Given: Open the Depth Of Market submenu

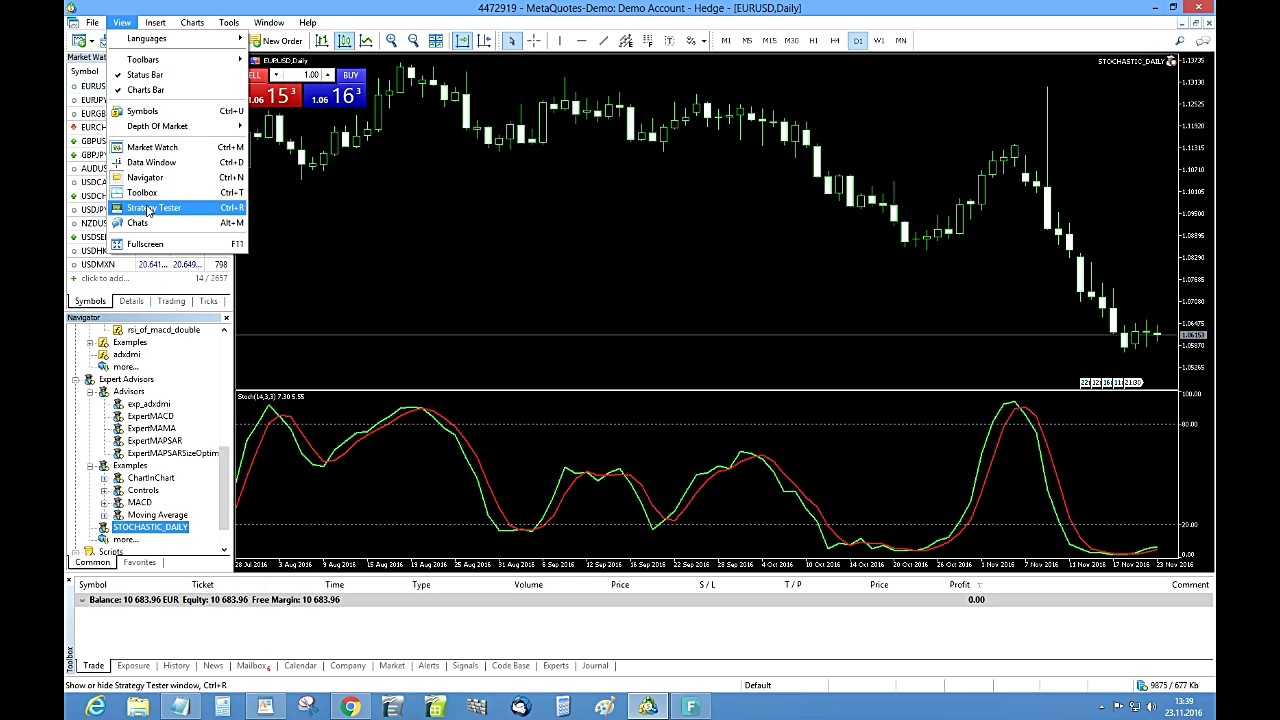Looking at the screenshot, I should [177, 126].
